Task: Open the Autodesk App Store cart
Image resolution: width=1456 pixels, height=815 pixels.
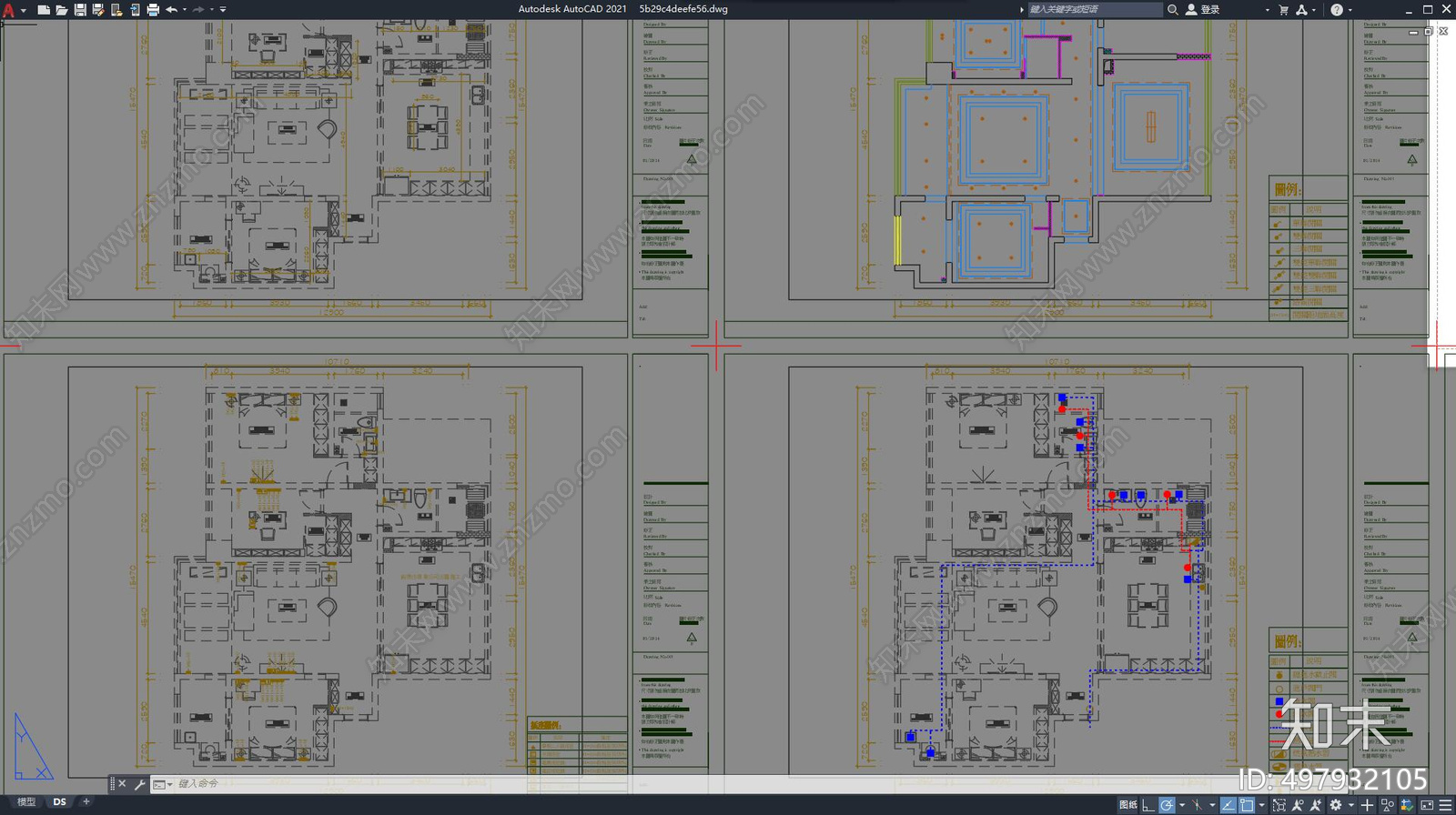Action: click(x=1284, y=9)
